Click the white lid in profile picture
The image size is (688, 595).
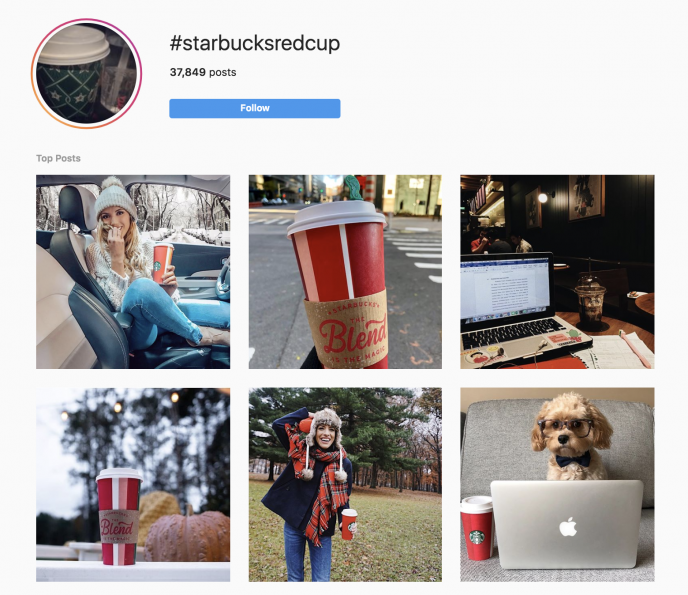click(75, 45)
